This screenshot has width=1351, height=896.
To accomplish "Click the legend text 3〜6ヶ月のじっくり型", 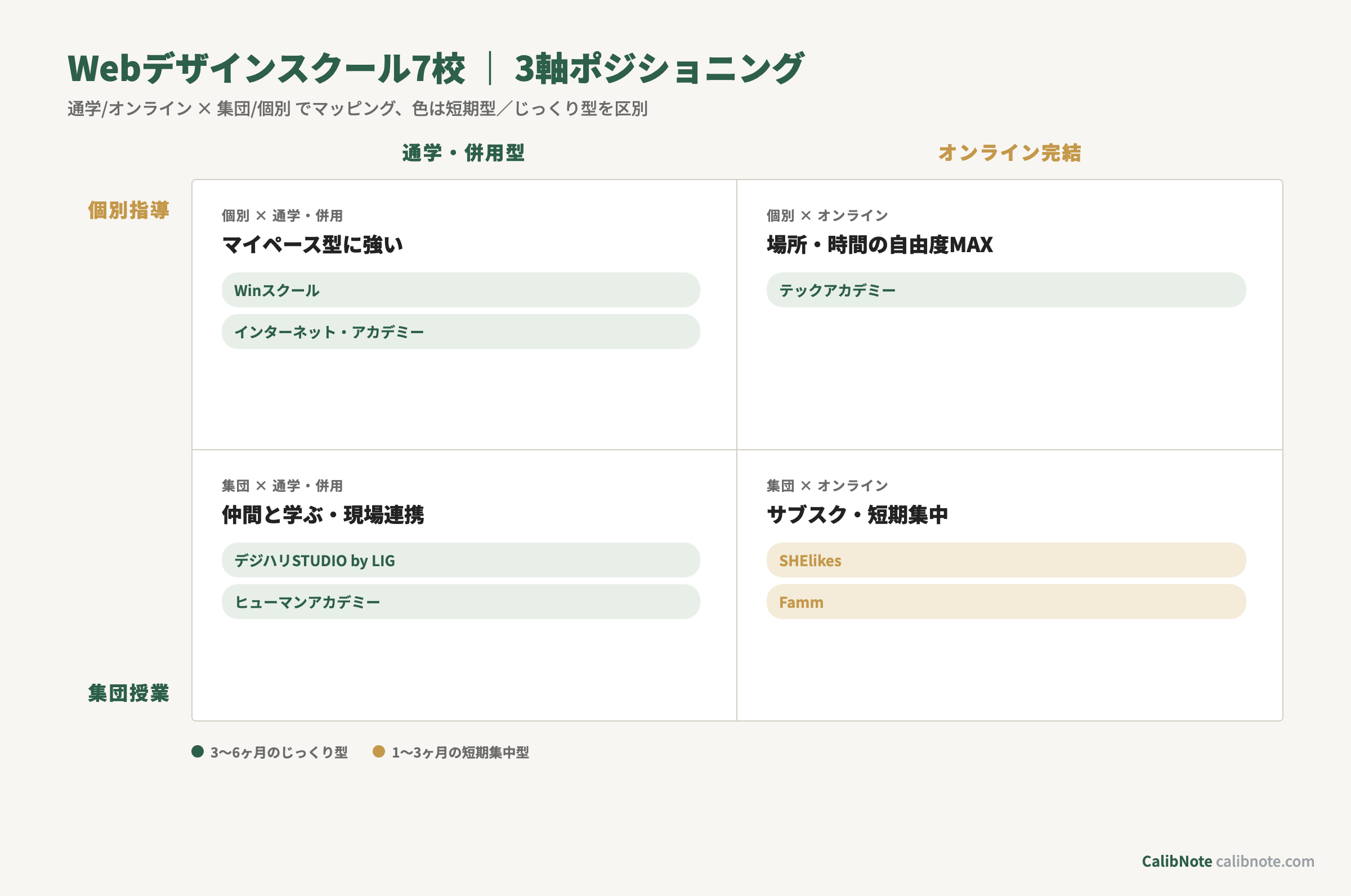I will [x=279, y=752].
